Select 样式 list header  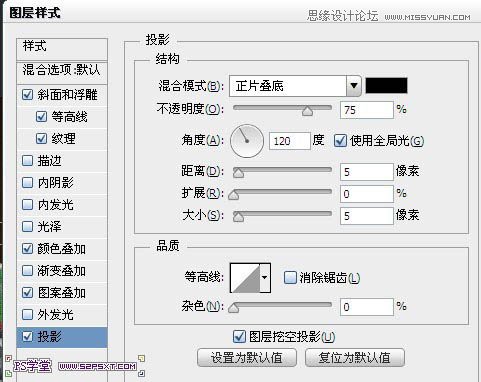62,49
